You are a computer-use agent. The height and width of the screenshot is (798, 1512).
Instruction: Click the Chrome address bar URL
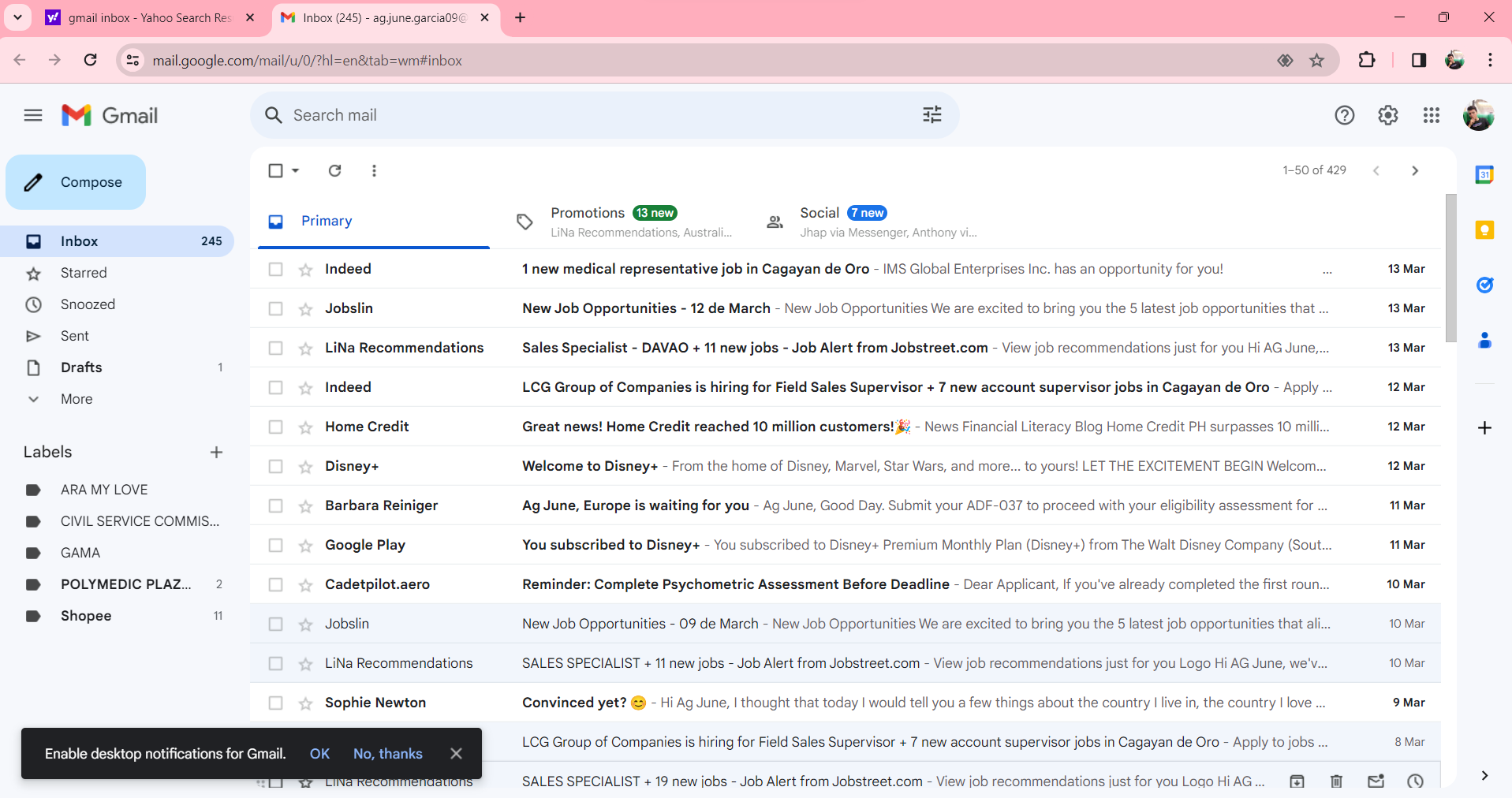[308, 61]
